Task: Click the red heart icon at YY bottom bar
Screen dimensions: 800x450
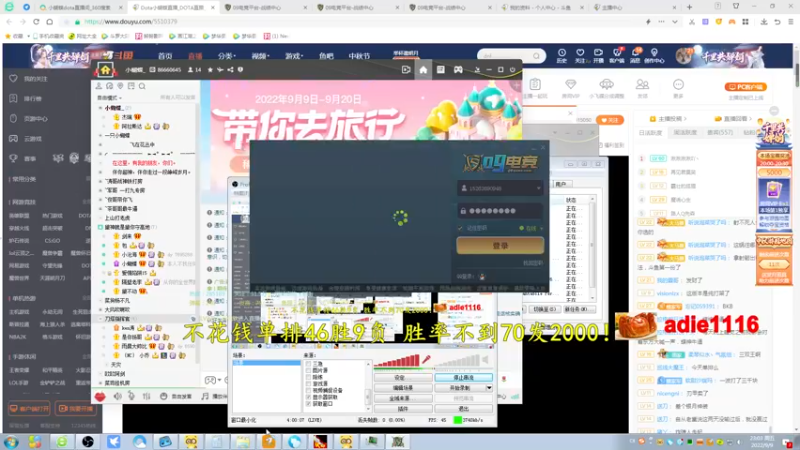Action: tap(100, 396)
